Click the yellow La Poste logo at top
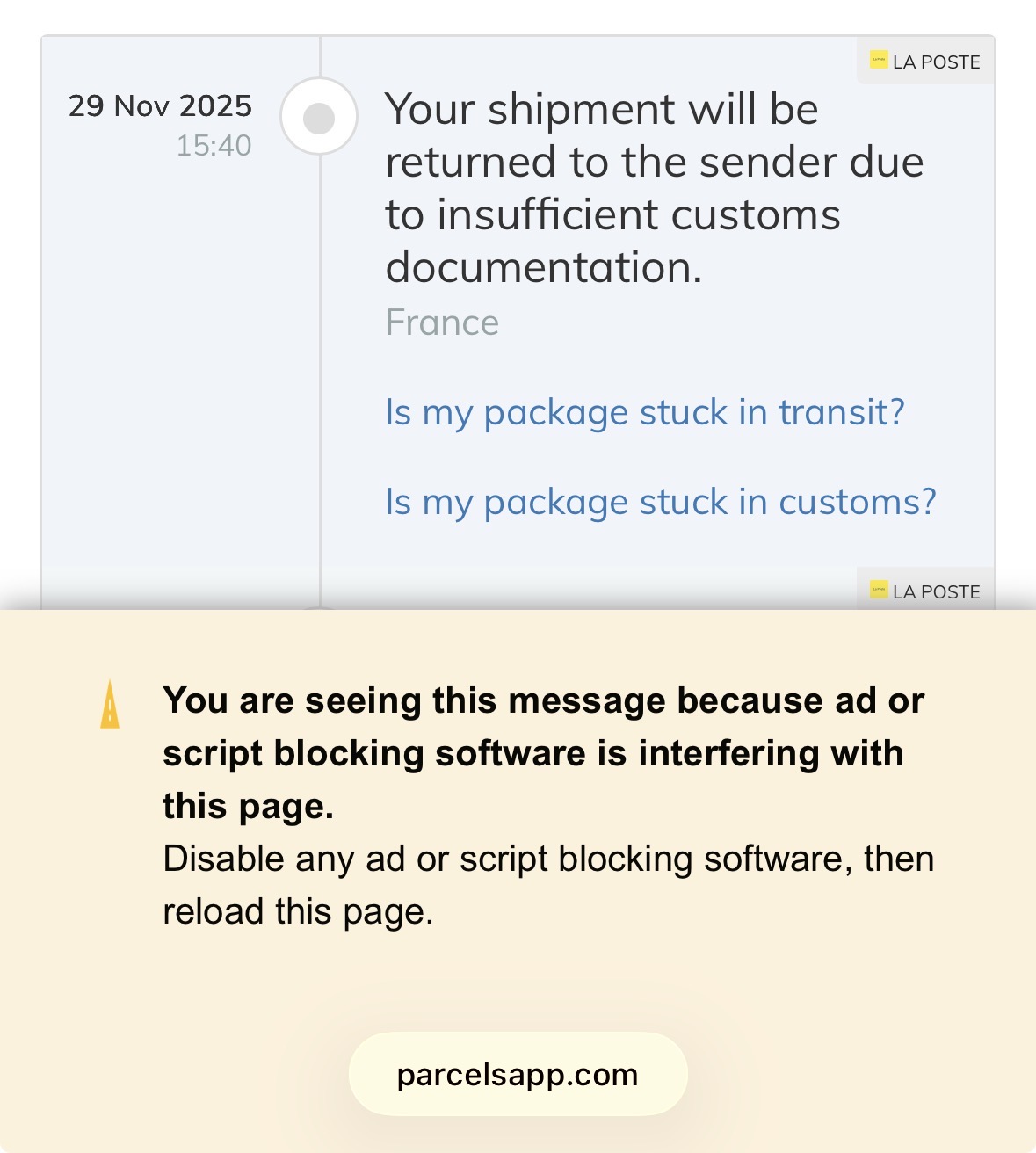The width and height of the screenshot is (1036, 1153). [x=879, y=60]
